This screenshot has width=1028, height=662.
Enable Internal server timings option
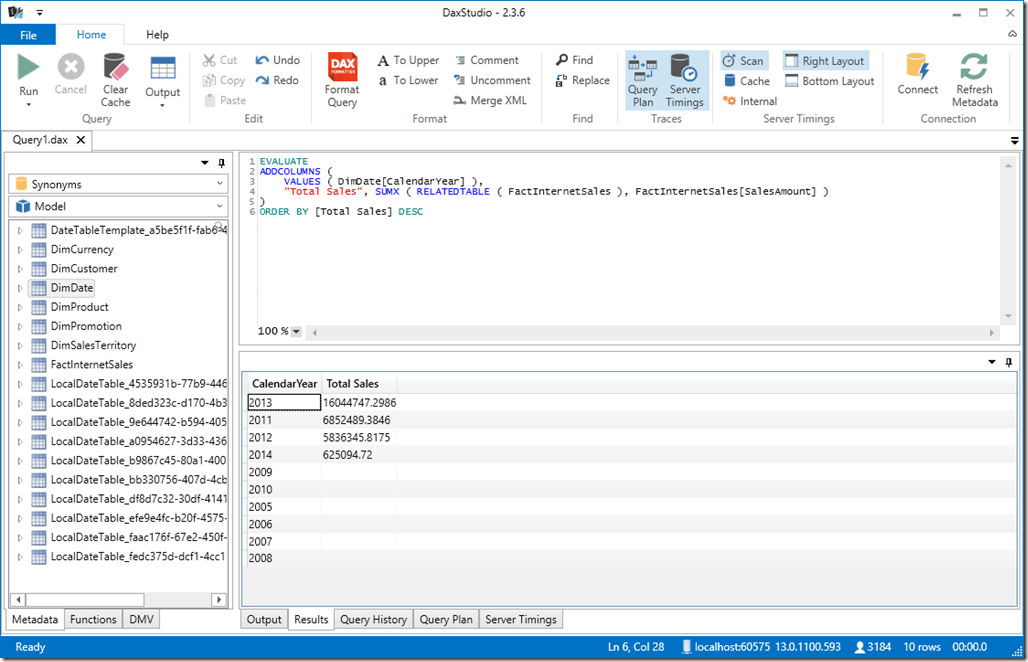[749, 101]
